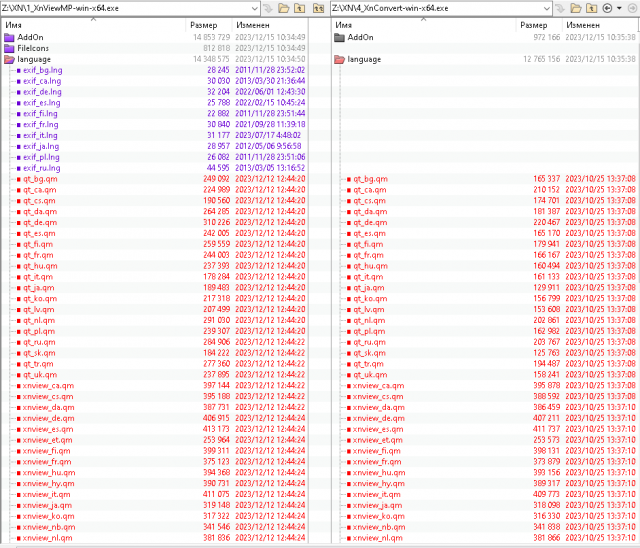Select exif_ja.lng in left pane
This screenshot has width=640, height=548.
click(41, 146)
